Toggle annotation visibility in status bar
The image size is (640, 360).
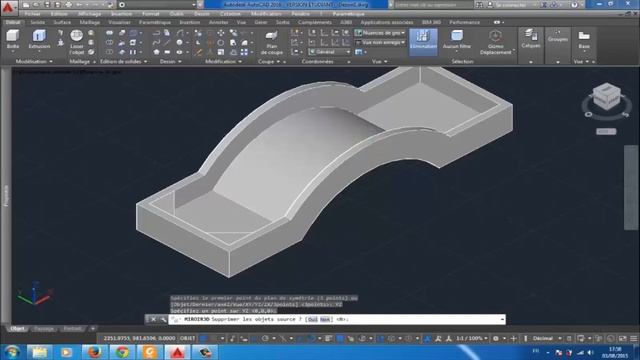pyautogui.click(x=427, y=338)
